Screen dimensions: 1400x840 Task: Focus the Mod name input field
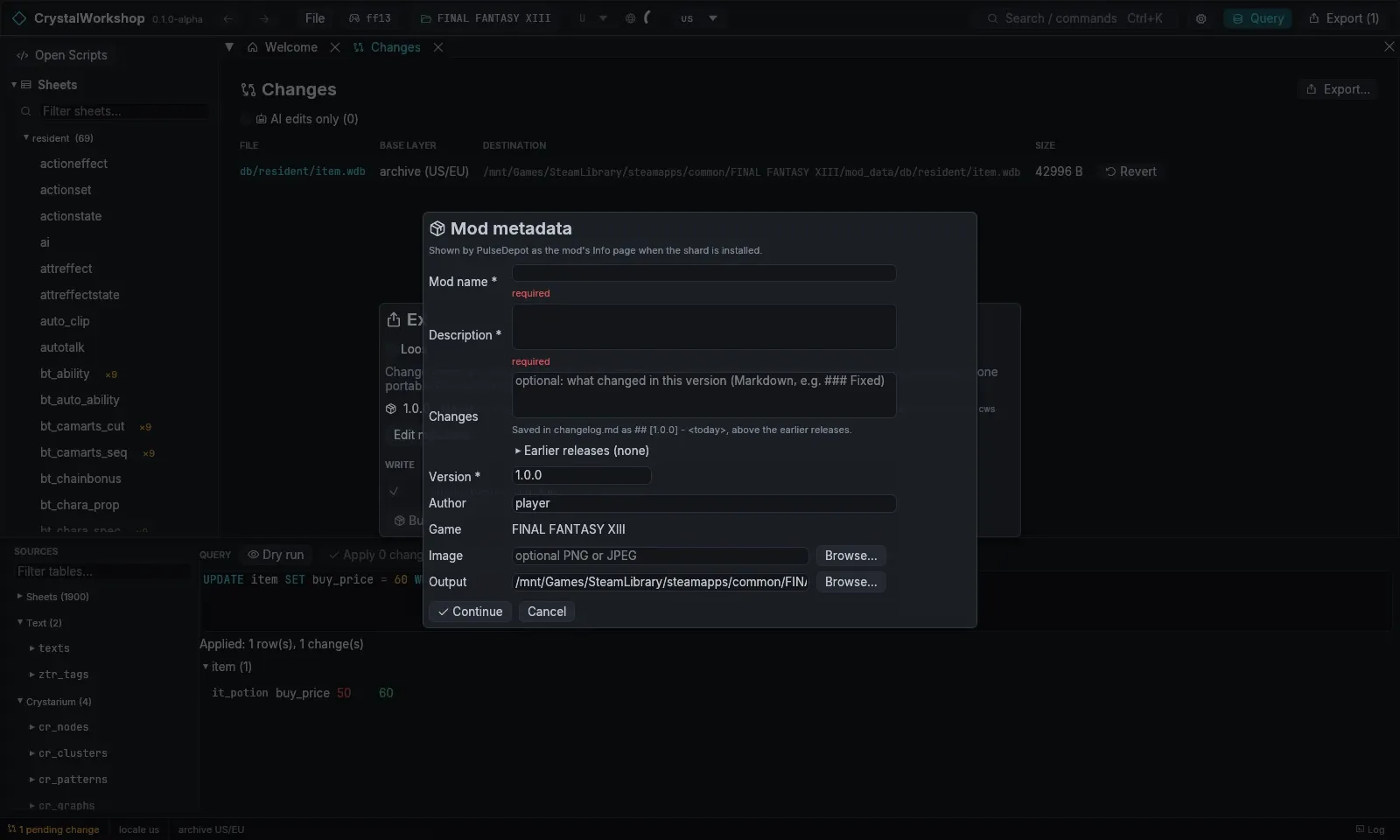(x=703, y=273)
